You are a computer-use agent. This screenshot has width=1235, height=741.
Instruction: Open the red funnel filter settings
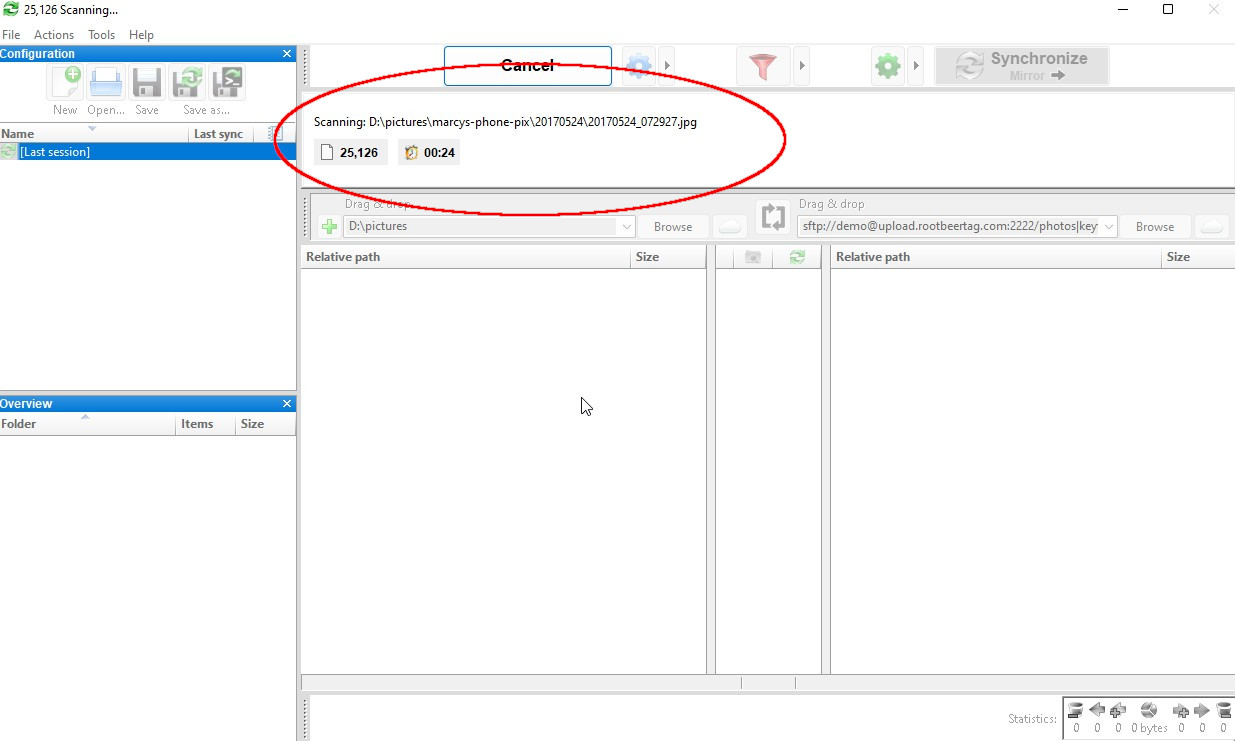click(763, 66)
